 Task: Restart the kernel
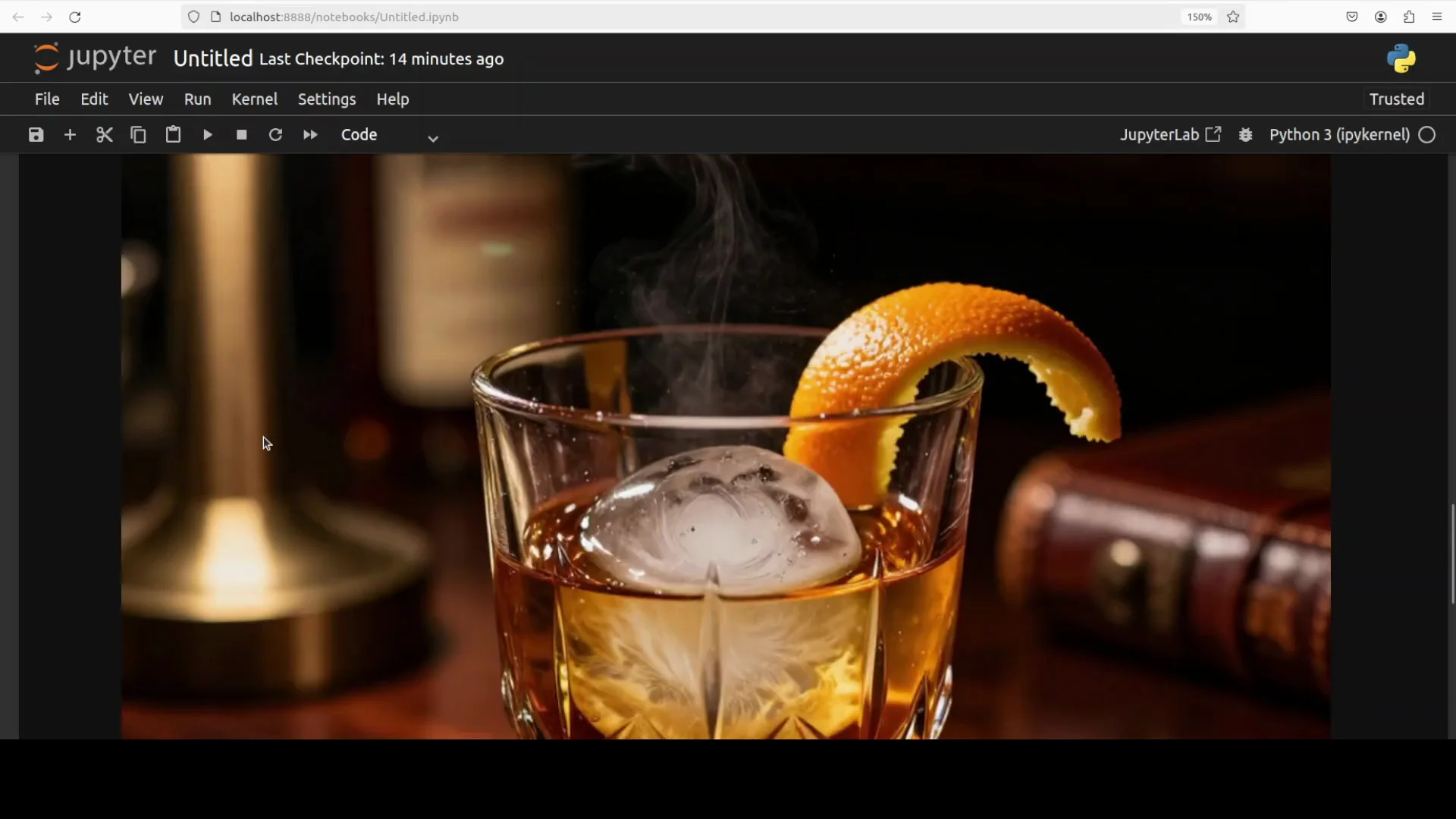tap(275, 134)
